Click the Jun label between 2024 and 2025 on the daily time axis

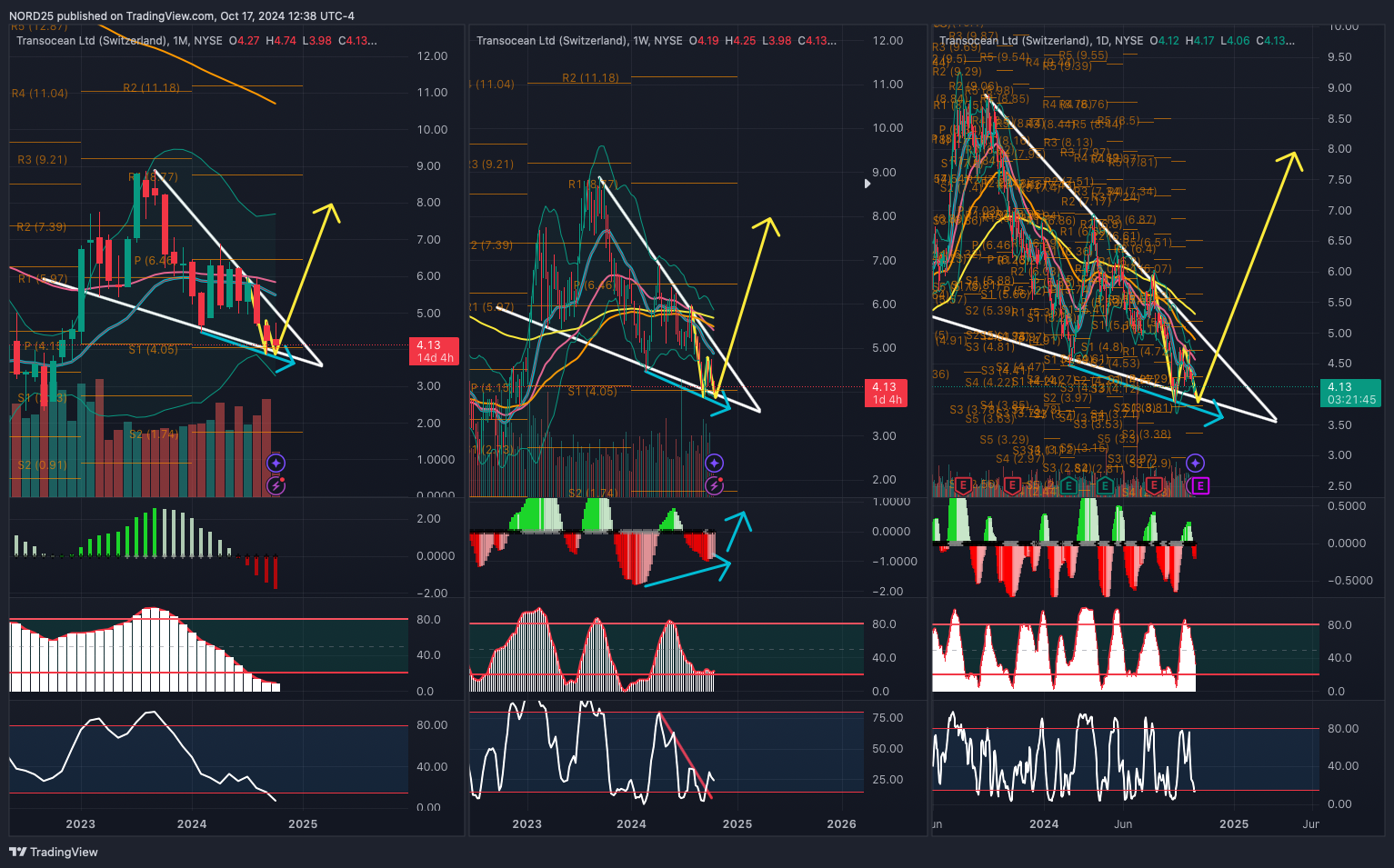(1123, 824)
